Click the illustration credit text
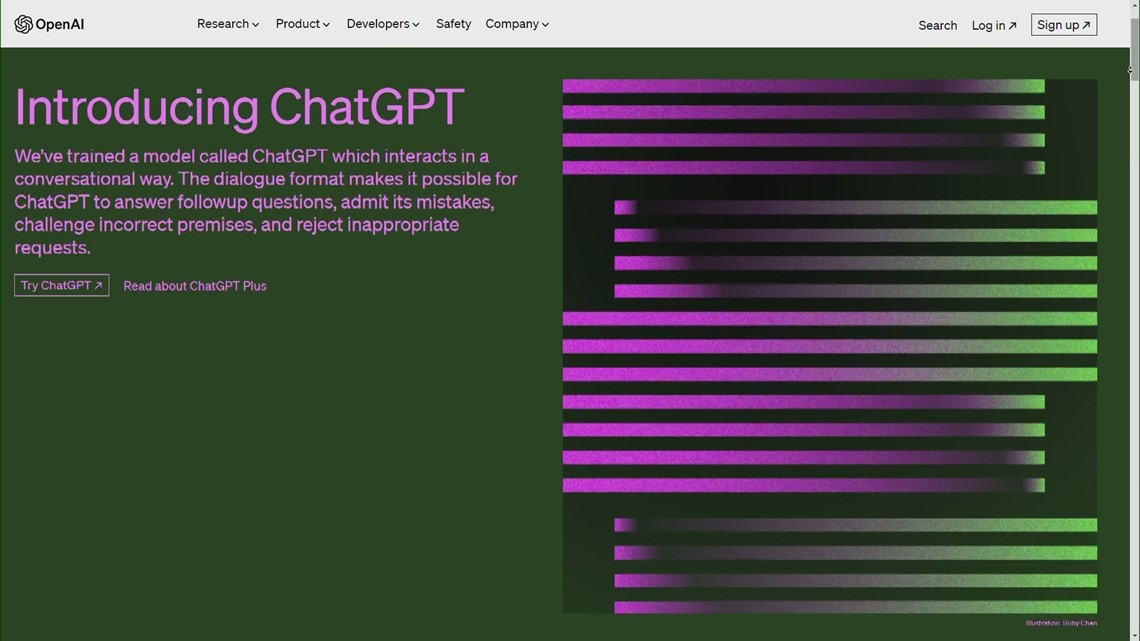 click(x=1061, y=623)
